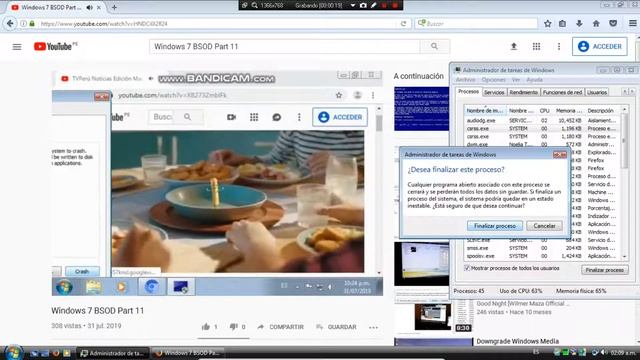Click Finalizar proceso button in Task Manager window
640x360 pixels.
click(604, 270)
